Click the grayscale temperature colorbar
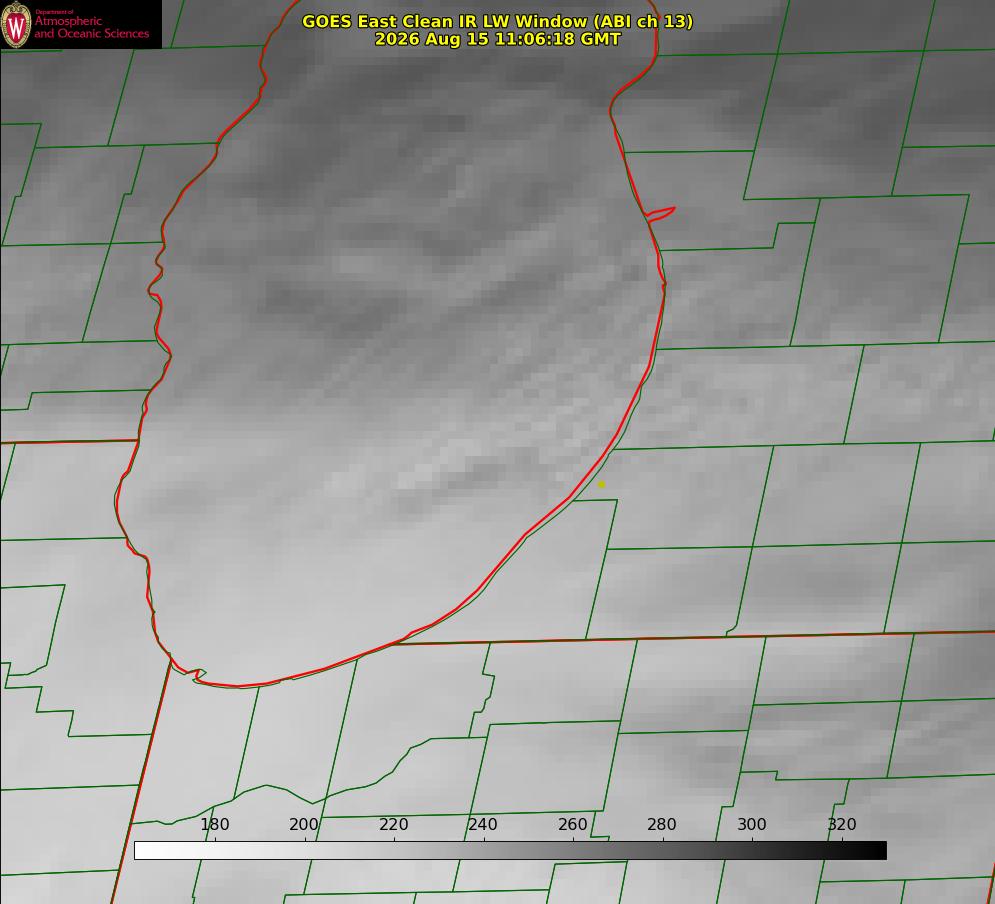 pos(510,850)
